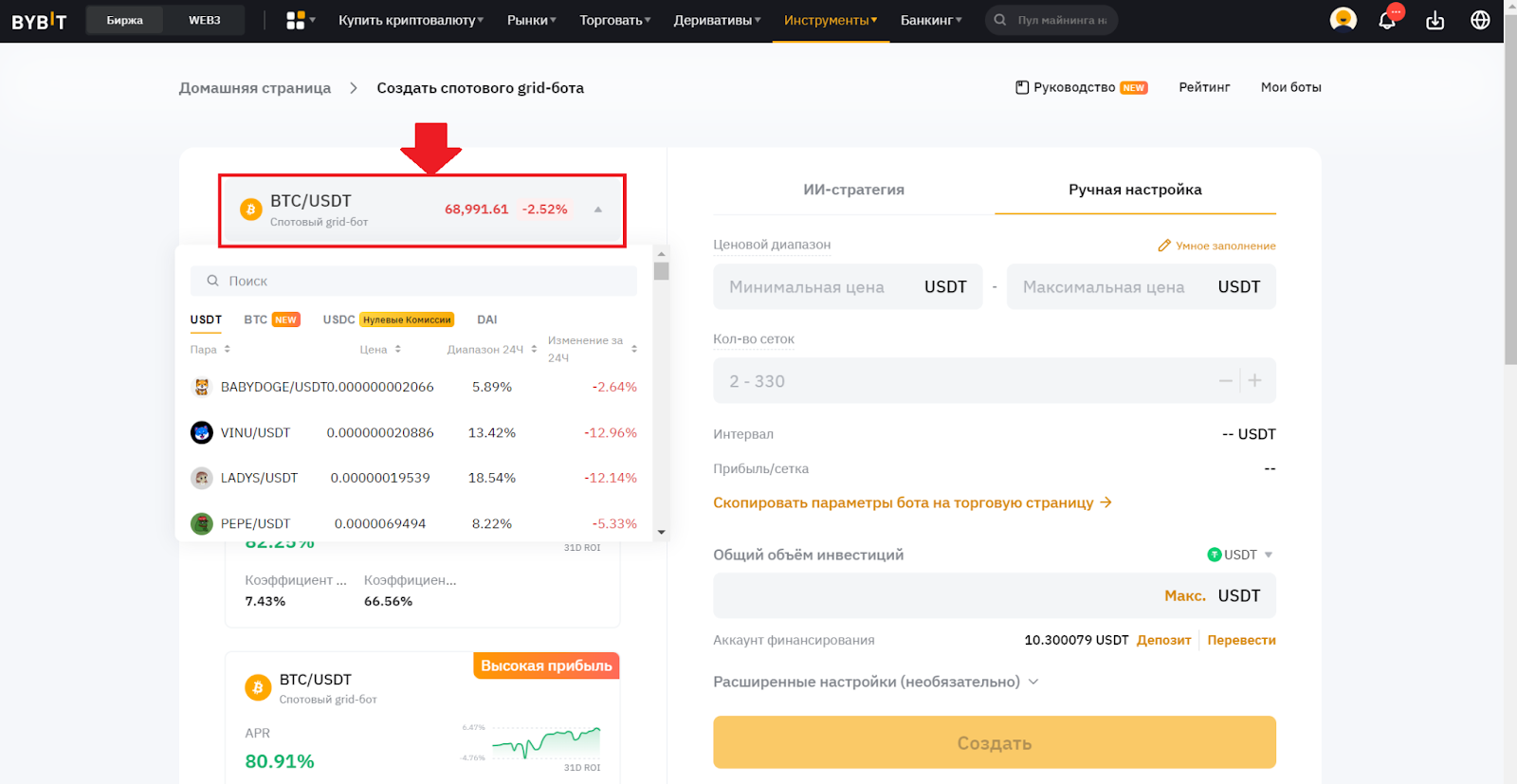Click the pencil icon for Умное заполнение
This screenshot has width=1517, height=784.
tap(1164, 246)
